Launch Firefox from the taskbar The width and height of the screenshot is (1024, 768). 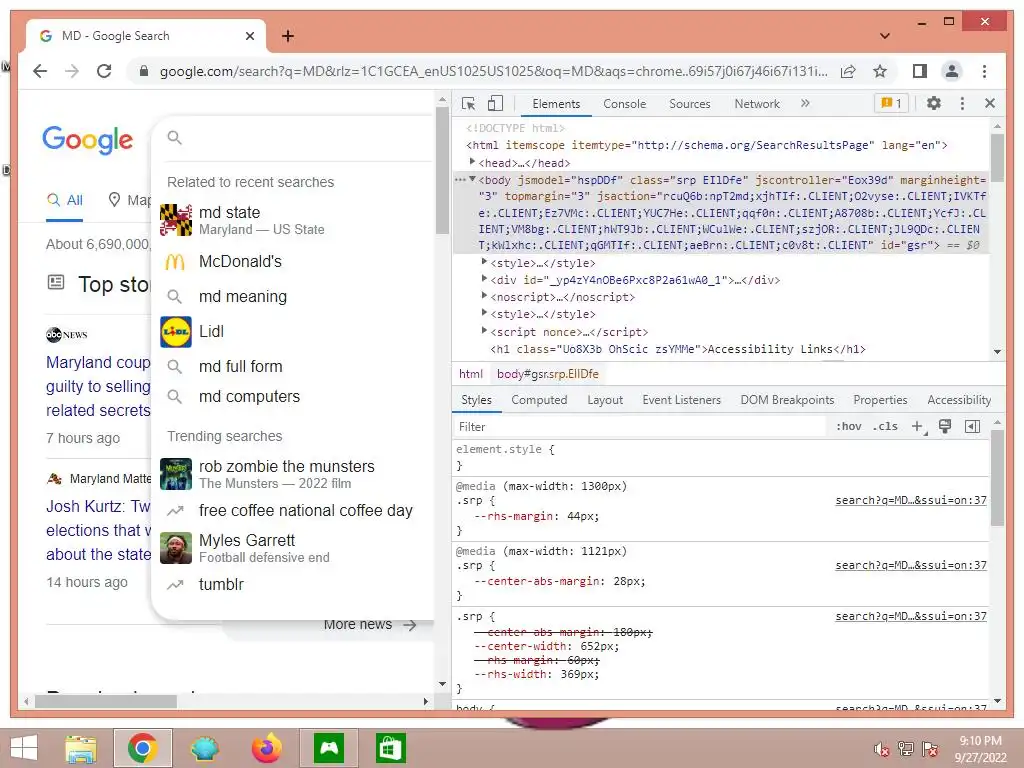click(267, 748)
